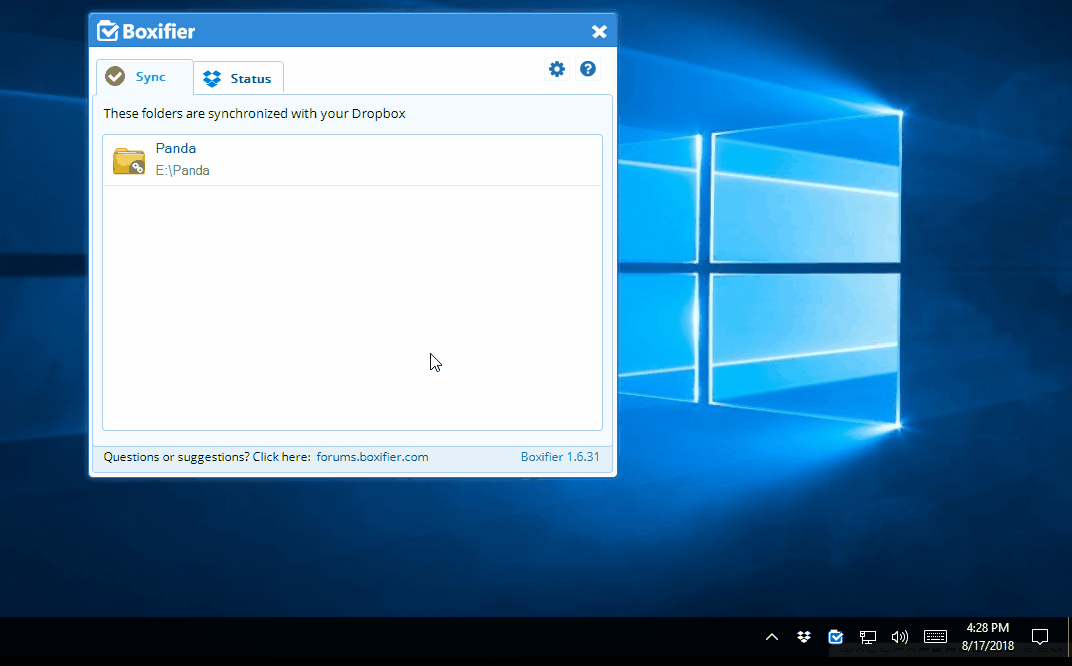Image resolution: width=1072 pixels, height=666 pixels.
Task: Select the E:\Panda path text
Action: coord(183,170)
